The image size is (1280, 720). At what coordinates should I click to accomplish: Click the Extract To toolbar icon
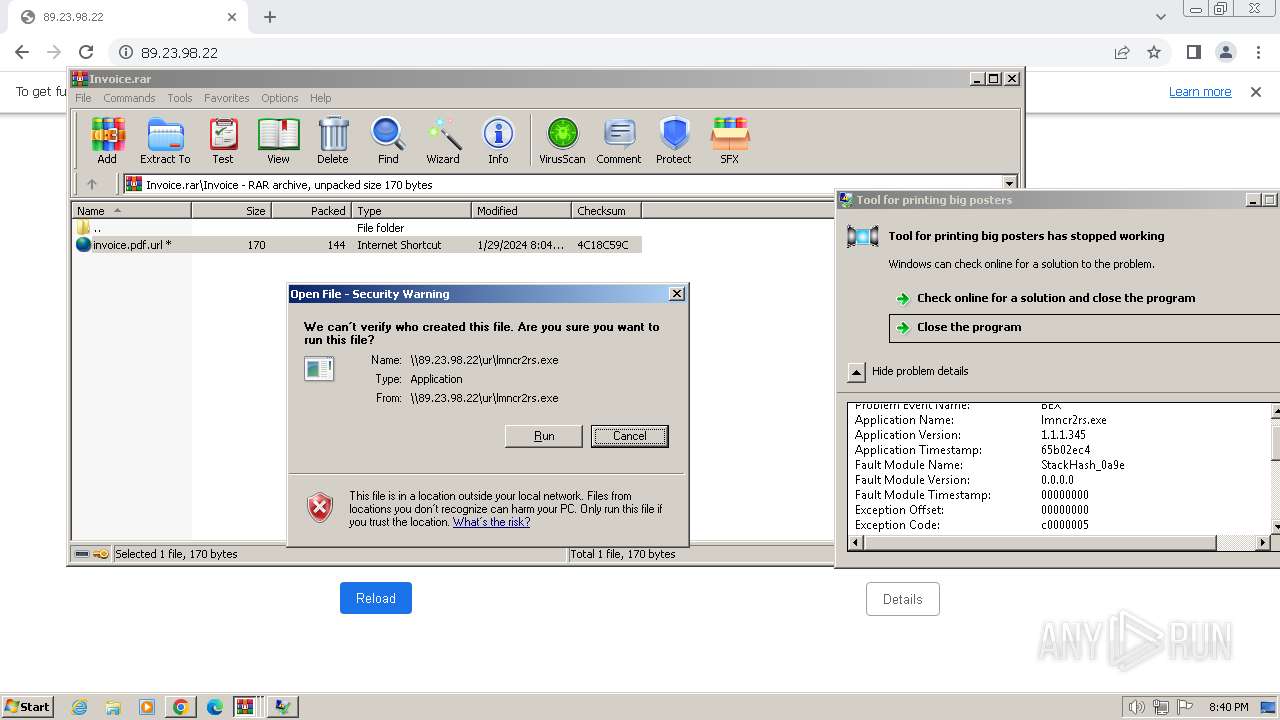(165, 140)
